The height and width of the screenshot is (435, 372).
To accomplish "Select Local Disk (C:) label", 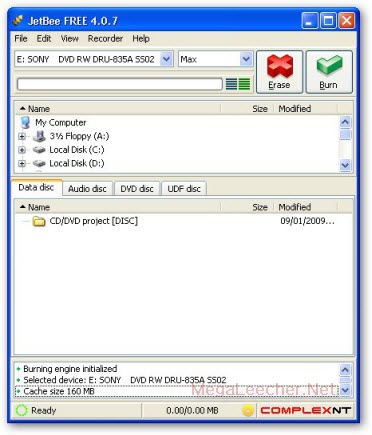I will 77,150.
